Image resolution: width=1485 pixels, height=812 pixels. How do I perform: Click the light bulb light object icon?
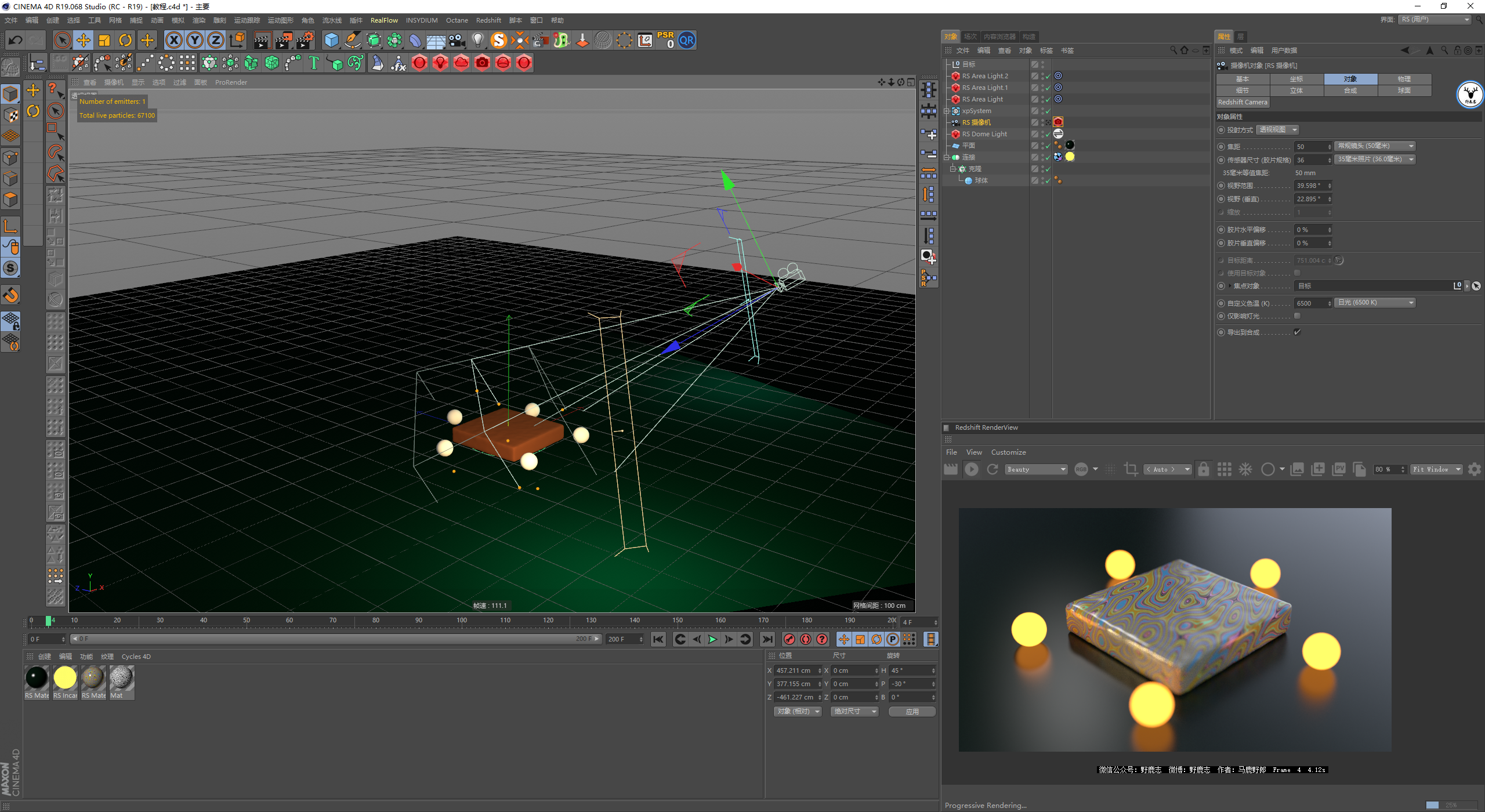pos(477,40)
